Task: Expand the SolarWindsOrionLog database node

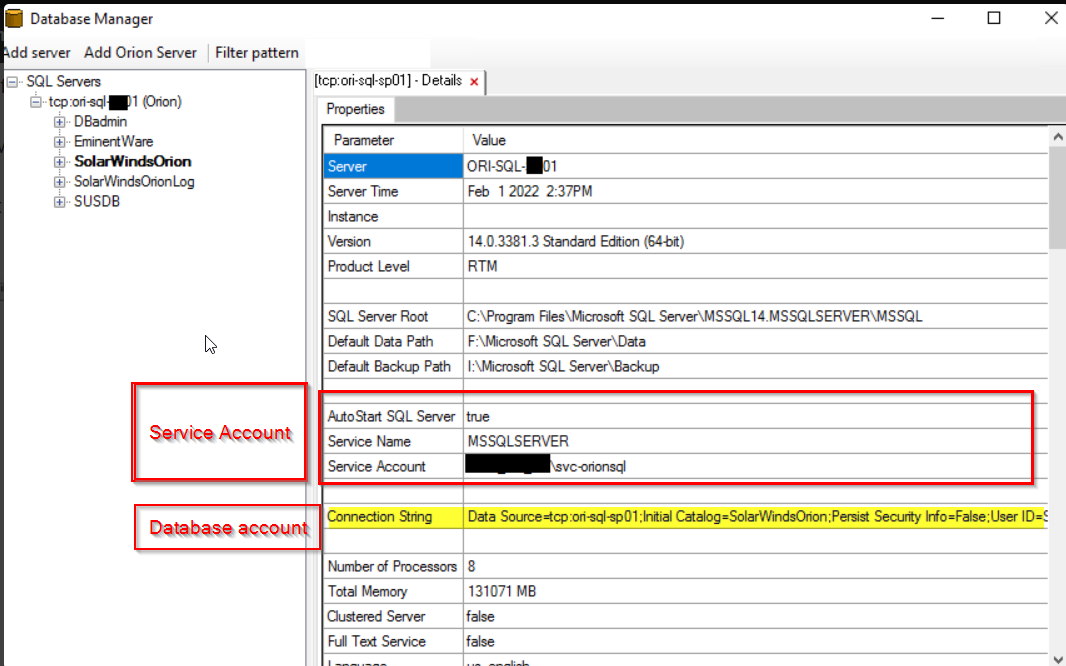Action: click(x=60, y=182)
